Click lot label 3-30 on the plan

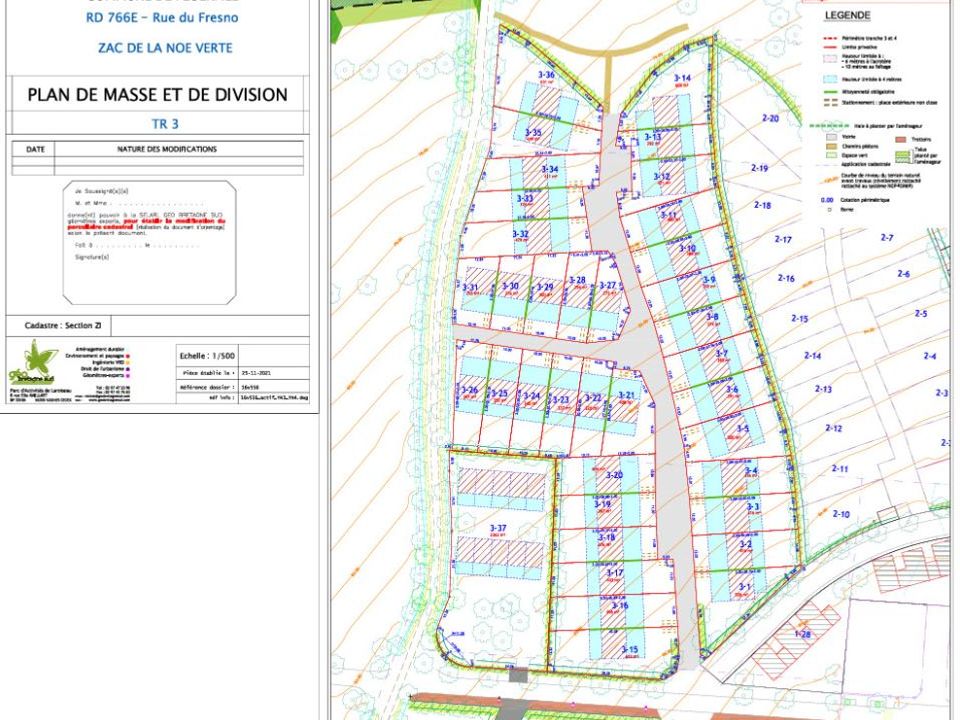click(511, 286)
